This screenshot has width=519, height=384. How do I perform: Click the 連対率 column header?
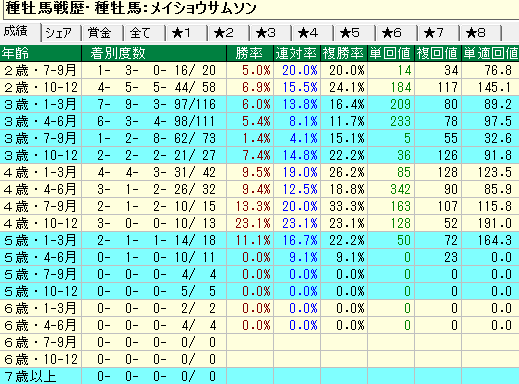[x=297, y=53]
